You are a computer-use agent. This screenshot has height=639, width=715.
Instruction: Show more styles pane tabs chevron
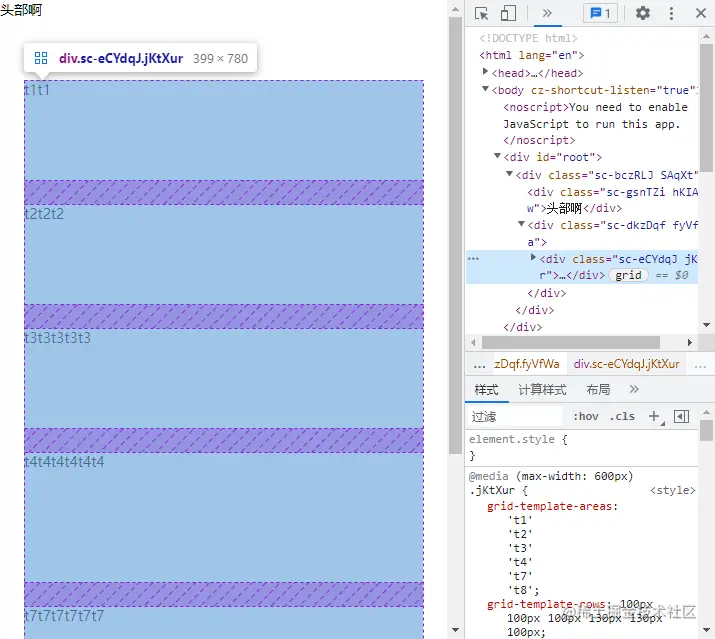click(634, 390)
